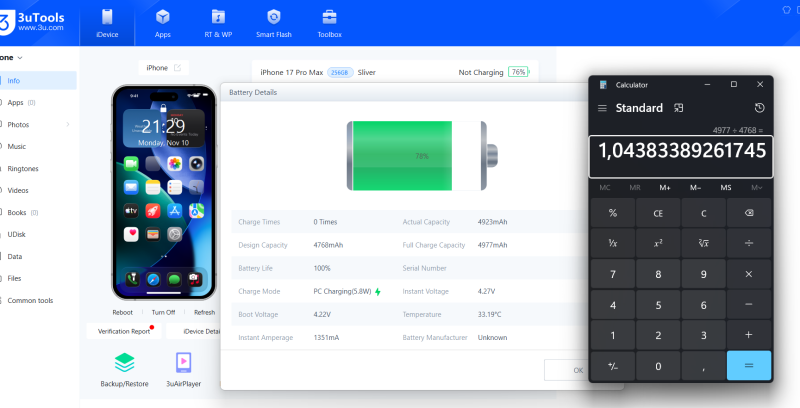Click Calculator plus key
Image resolution: width=800 pixels, height=408 pixels.
pyautogui.click(x=749, y=335)
